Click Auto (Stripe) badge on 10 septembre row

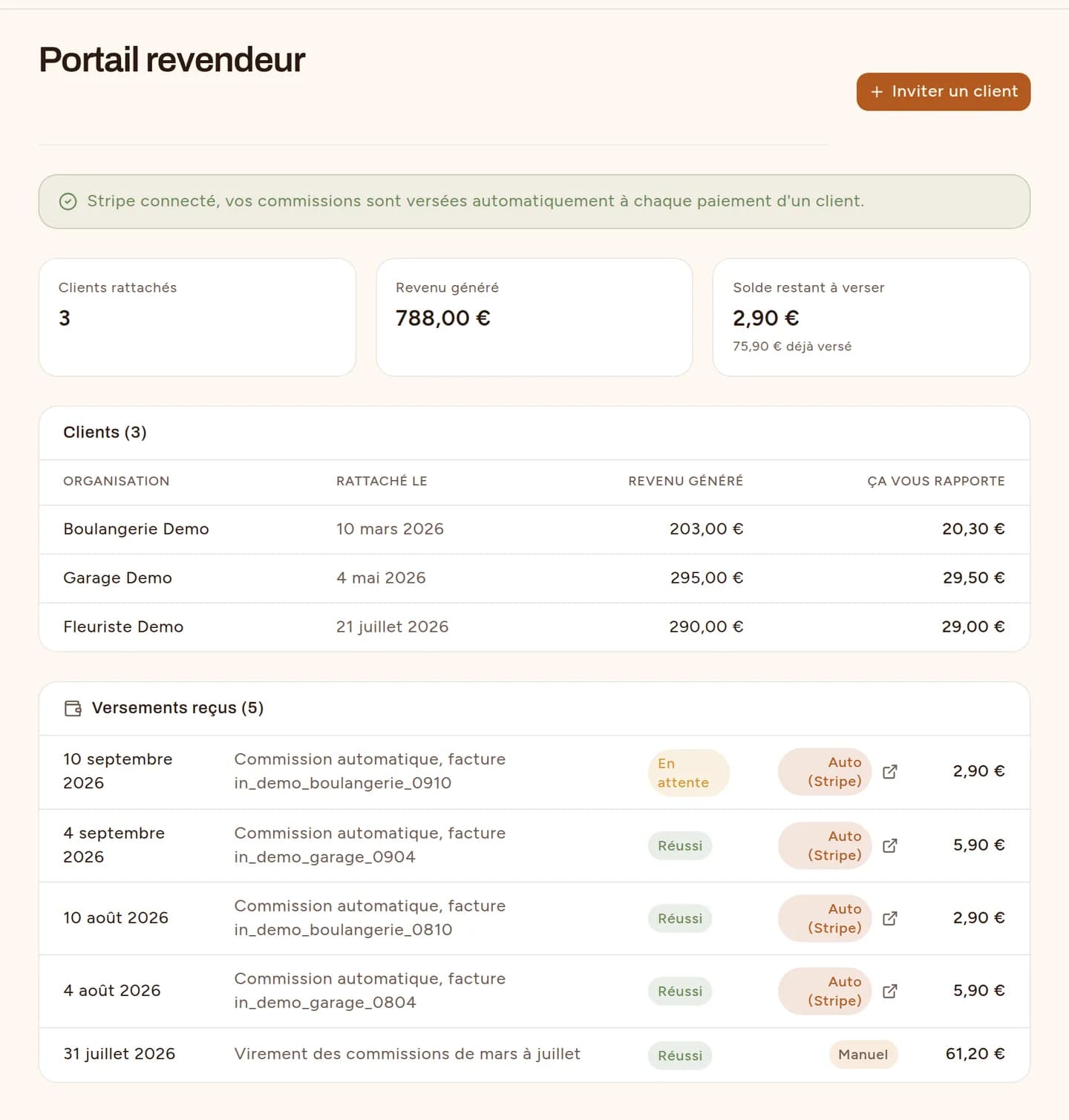(825, 772)
